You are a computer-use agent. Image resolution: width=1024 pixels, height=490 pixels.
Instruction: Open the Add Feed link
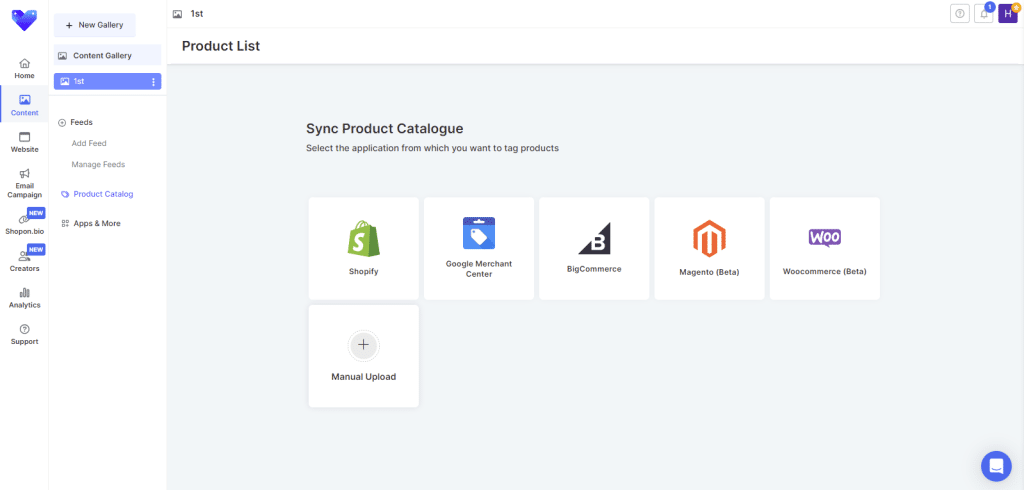coord(89,143)
